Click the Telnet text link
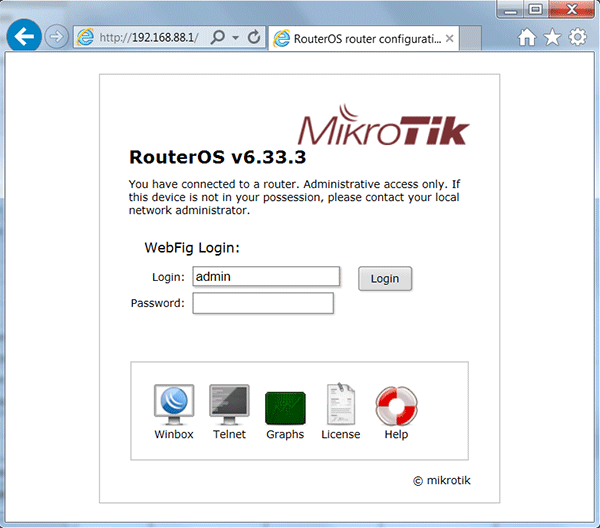The width and height of the screenshot is (600, 528). point(229,435)
